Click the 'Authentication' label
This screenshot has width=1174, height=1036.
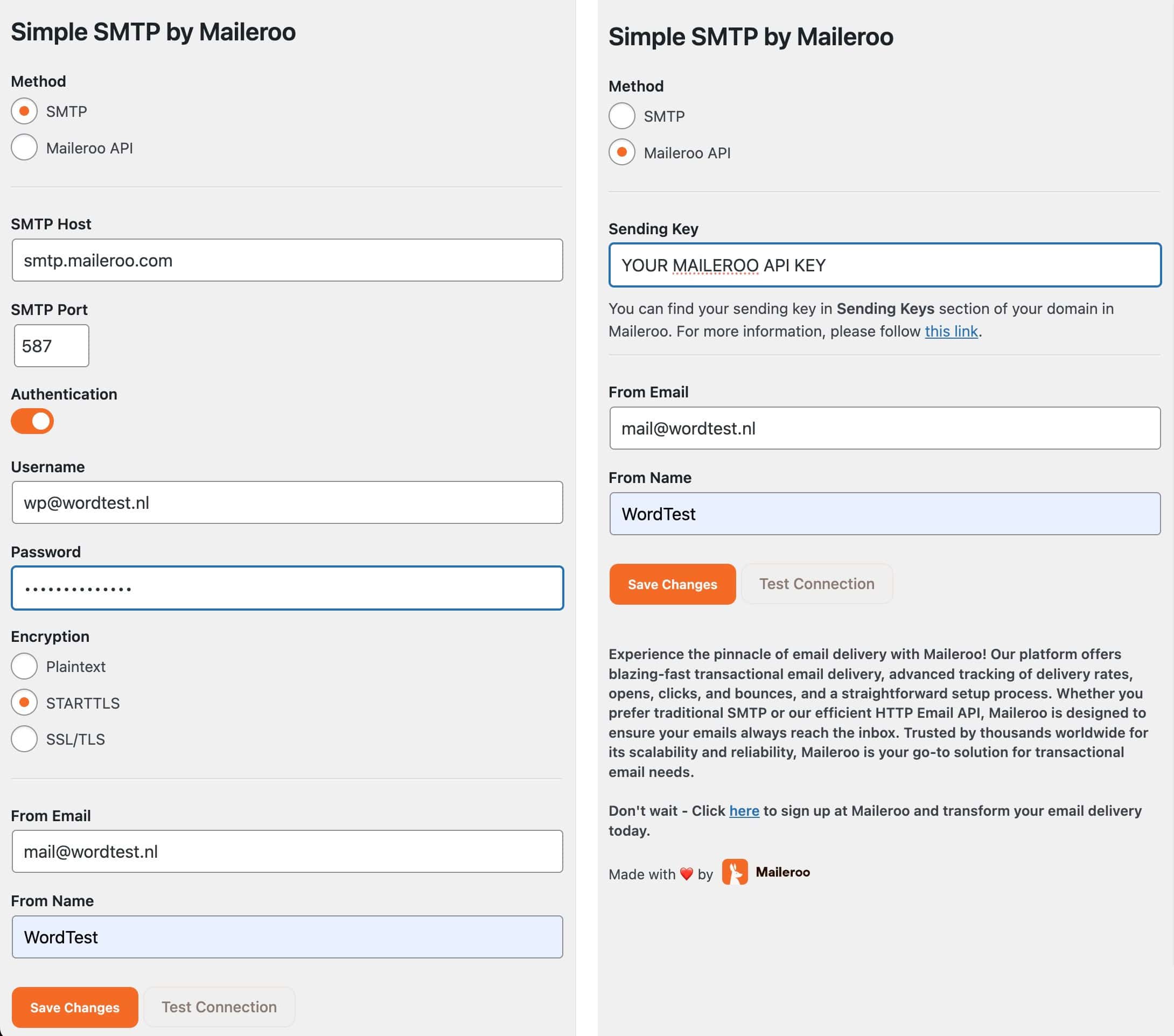tap(64, 394)
